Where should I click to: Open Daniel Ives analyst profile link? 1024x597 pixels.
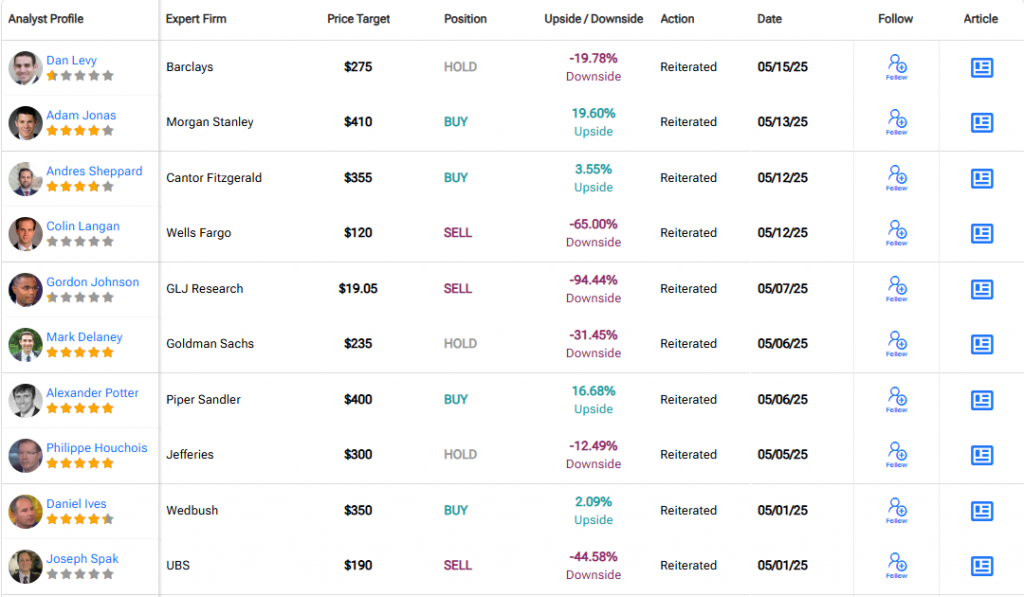[x=76, y=504]
